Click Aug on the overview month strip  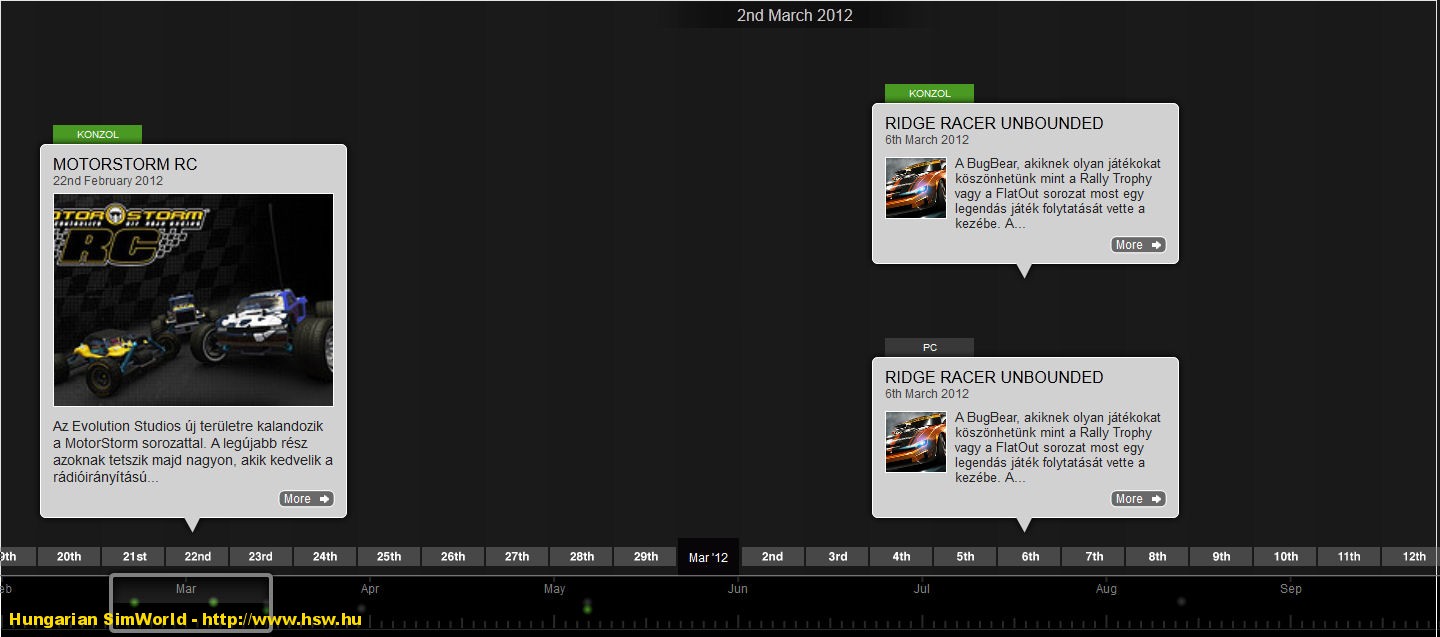click(1106, 589)
